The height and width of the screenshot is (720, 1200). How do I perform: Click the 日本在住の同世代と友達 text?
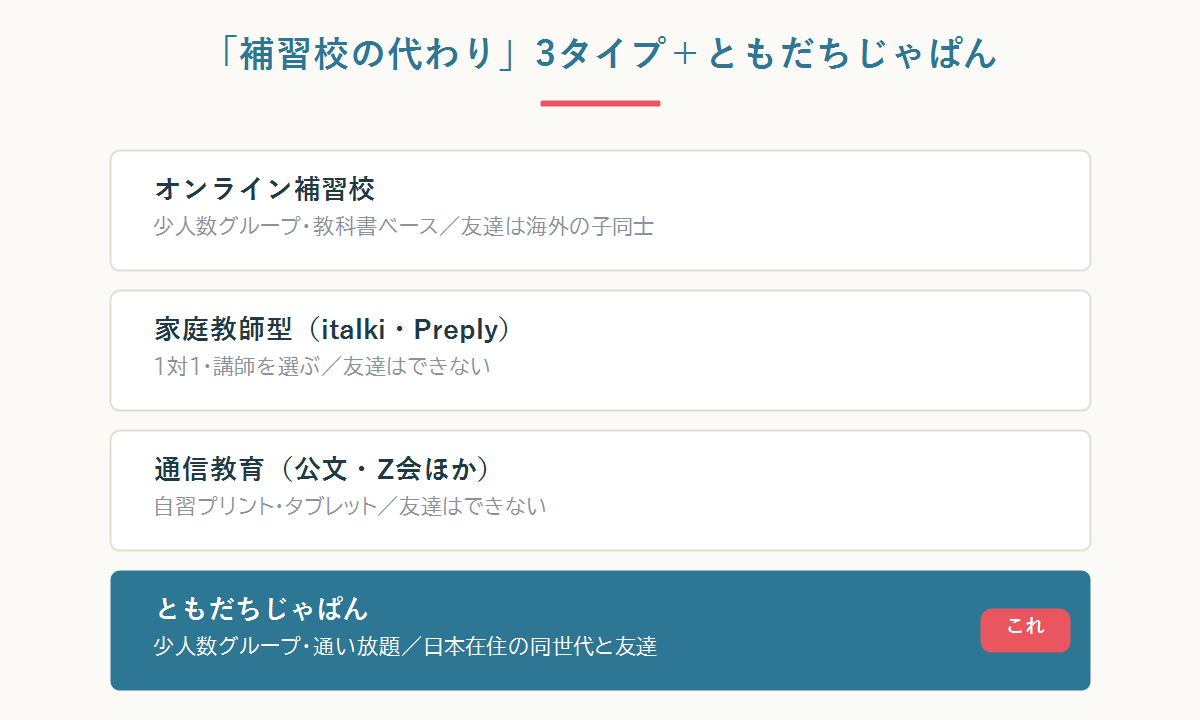540,647
